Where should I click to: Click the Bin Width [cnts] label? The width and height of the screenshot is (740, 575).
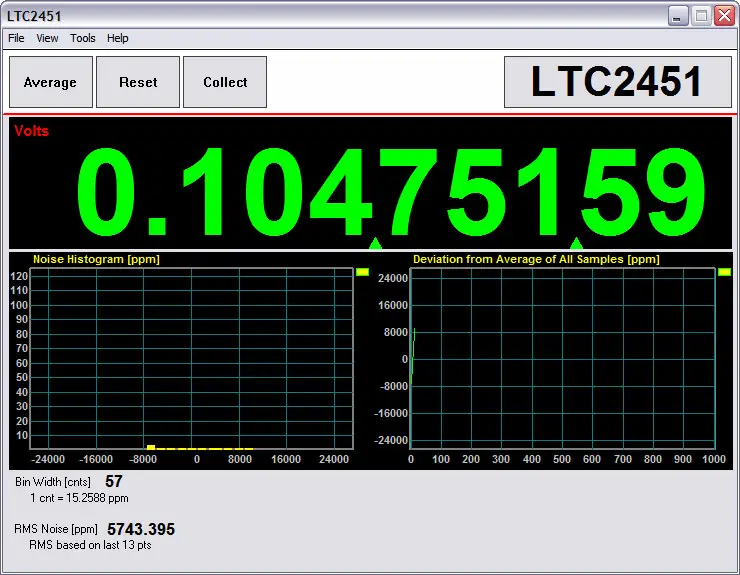point(53,482)
